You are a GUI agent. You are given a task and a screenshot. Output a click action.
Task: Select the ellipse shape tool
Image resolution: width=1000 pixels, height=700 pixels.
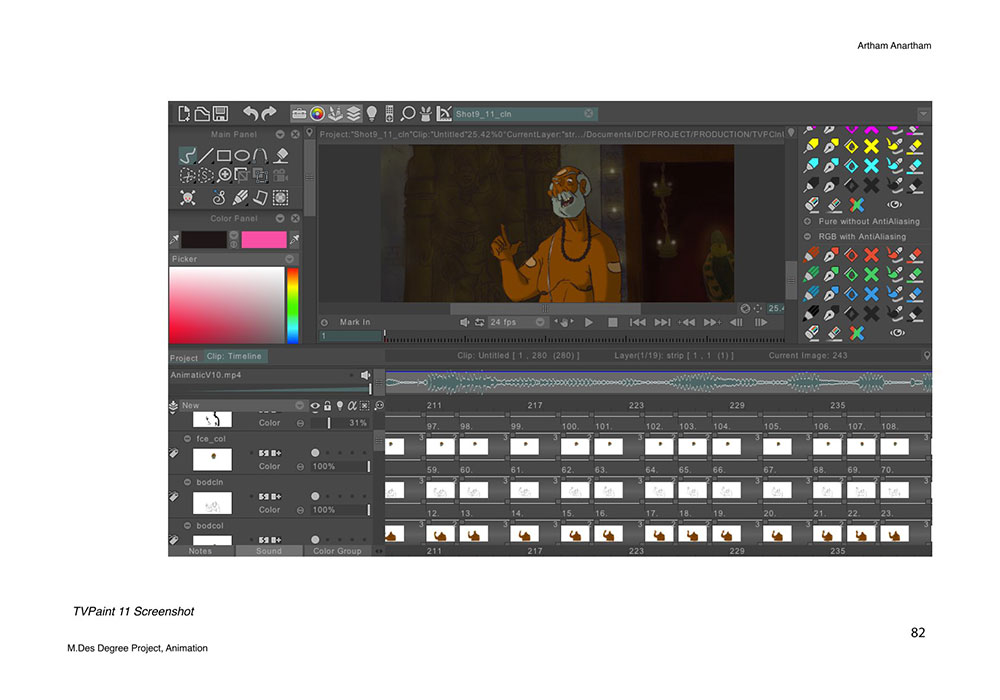tap(241, 154)
